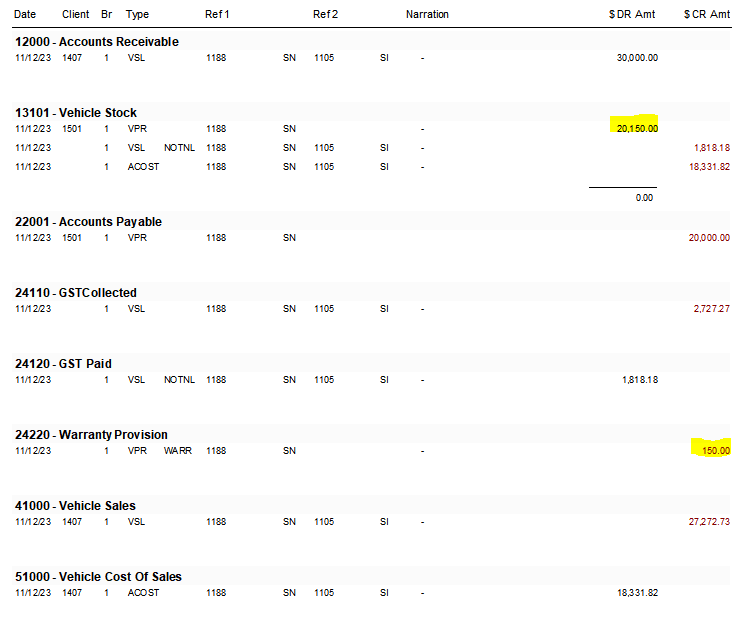Select the Ref 2 column header

[325, 15]
